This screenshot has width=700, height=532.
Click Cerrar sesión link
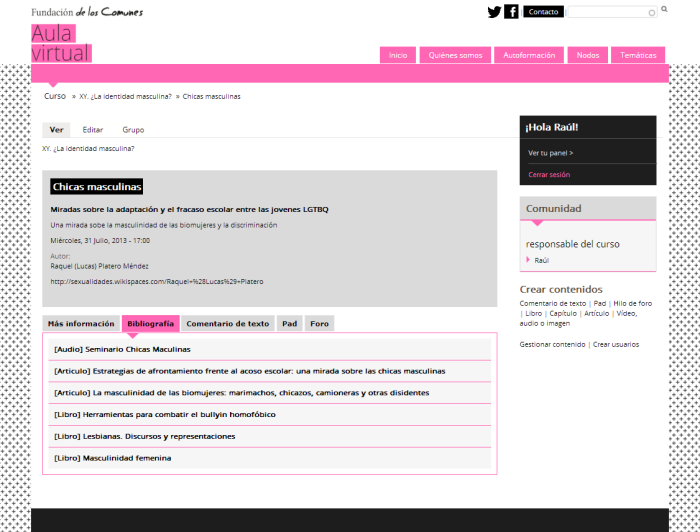pos(549,175)
